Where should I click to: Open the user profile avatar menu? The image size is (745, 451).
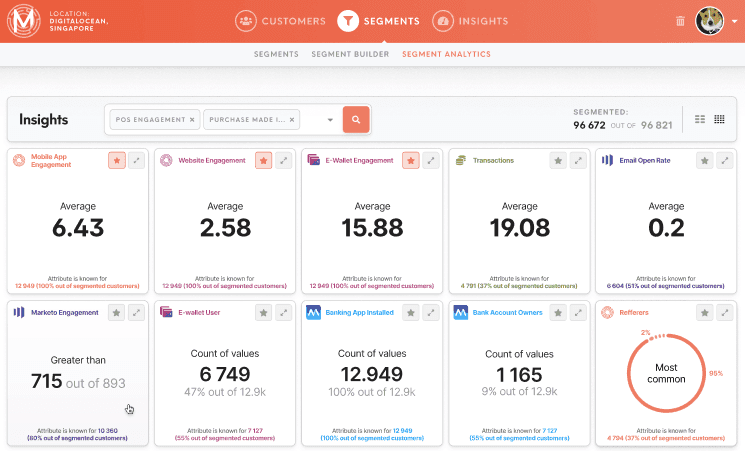coord(710,20)
